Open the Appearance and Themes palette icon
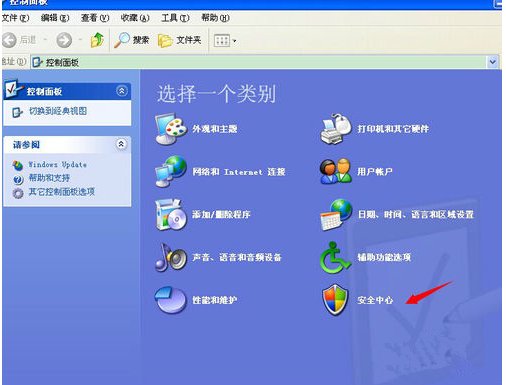506x385 pixels. (x=171, y=129)
